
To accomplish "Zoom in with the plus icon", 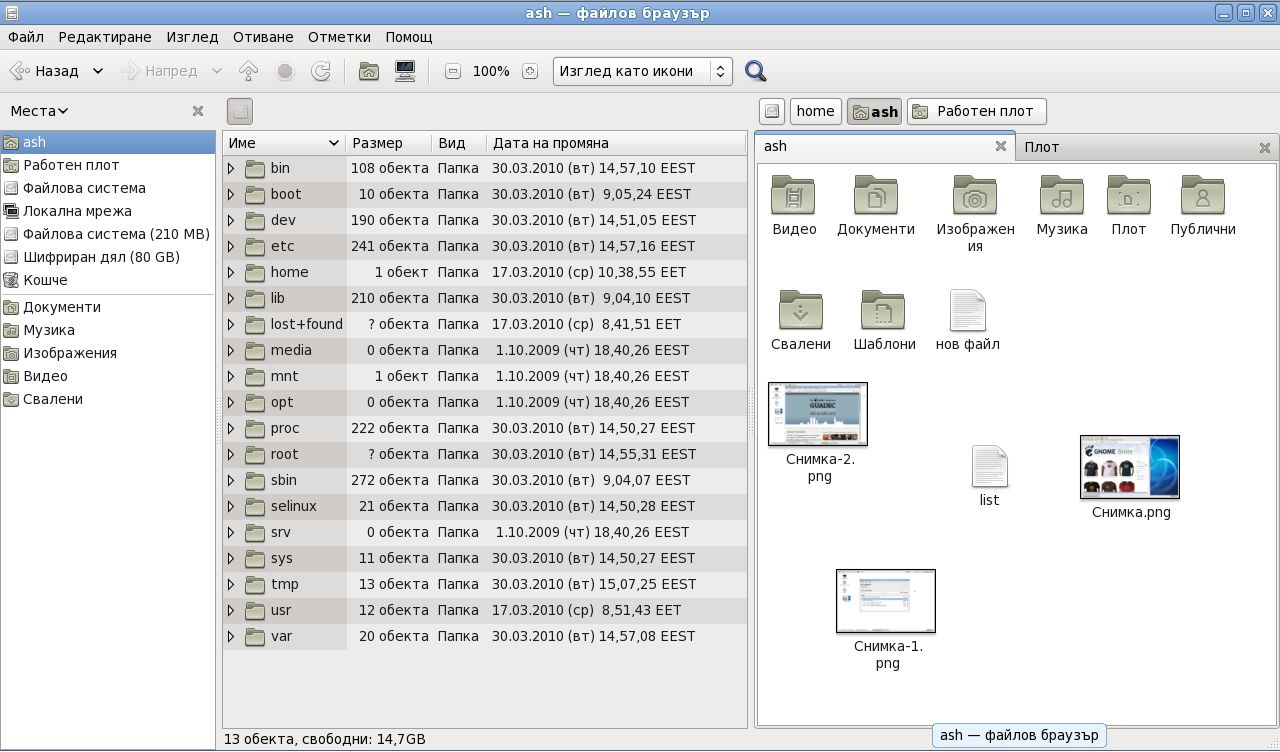I will point(530,71).
